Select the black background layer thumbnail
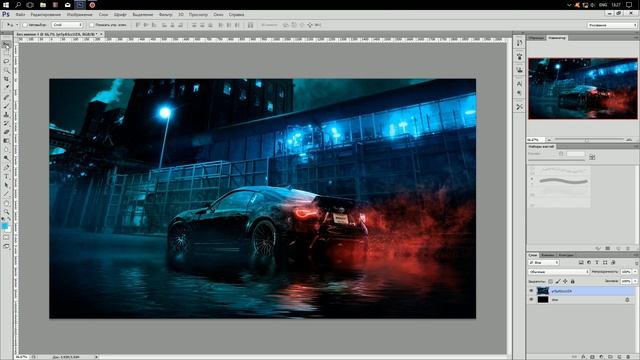Image resolution: width=640 pixels, height=360 pixels. click(543, 300)
